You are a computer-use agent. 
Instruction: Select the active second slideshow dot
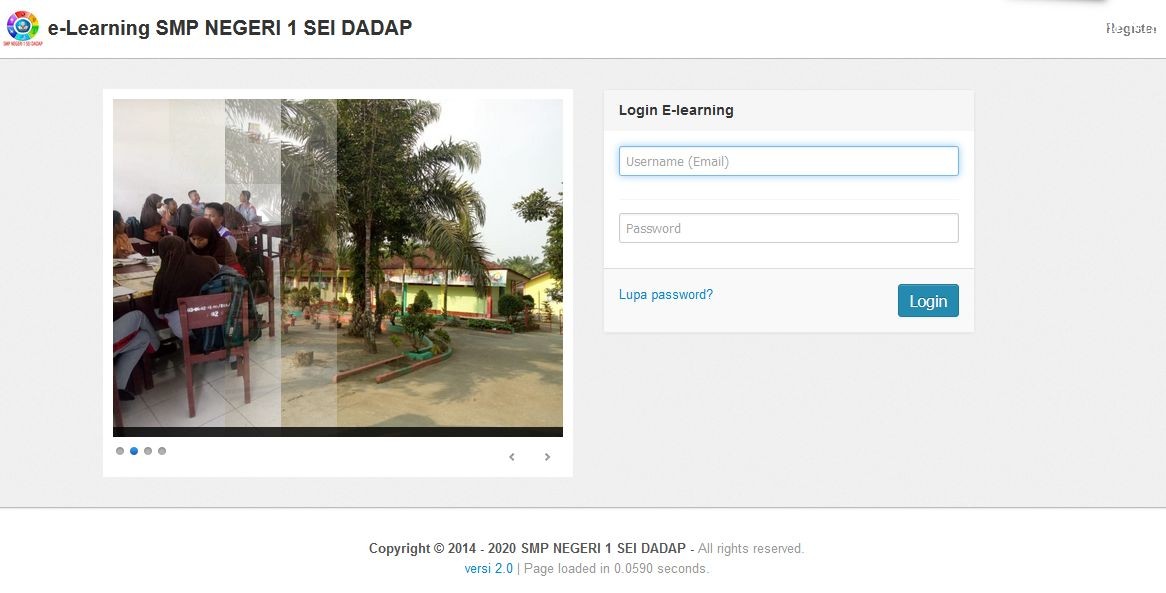134,451
